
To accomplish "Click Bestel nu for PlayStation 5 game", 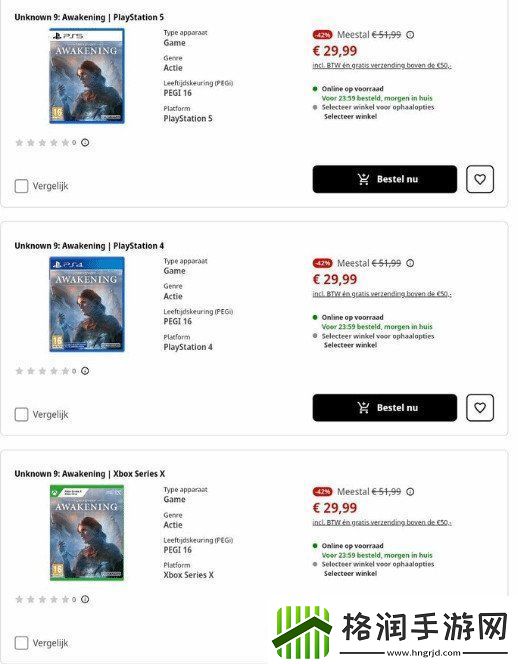I will tap(385, 179).
